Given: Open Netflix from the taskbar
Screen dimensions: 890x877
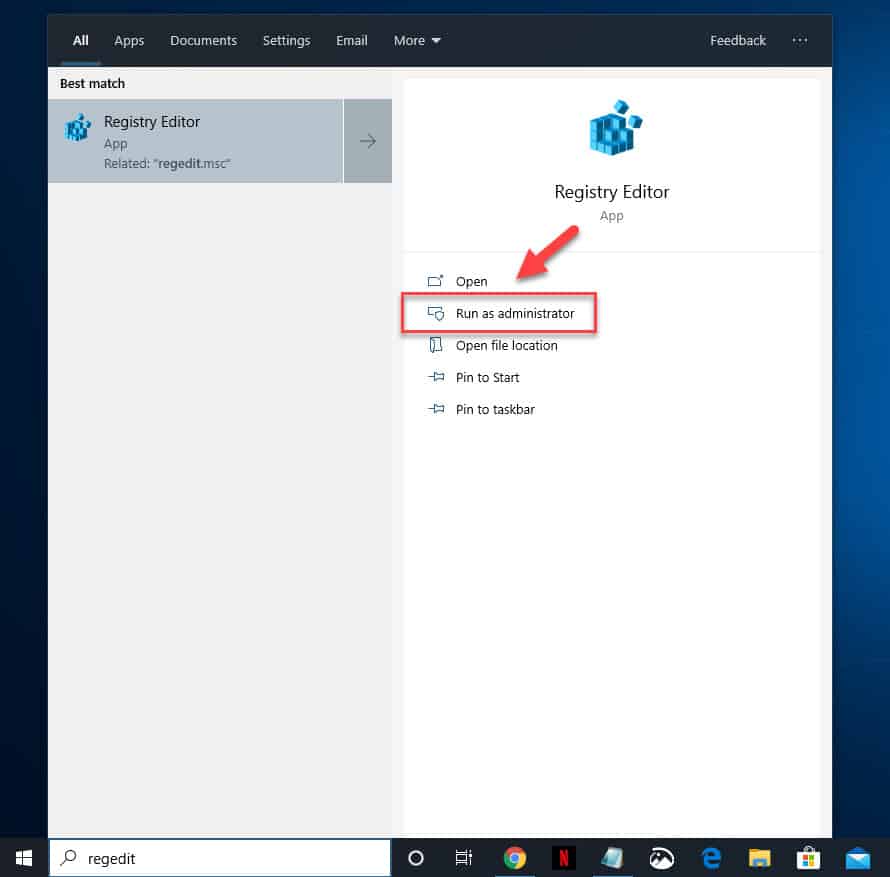Looking at the screenshot, I should (564, 858).
